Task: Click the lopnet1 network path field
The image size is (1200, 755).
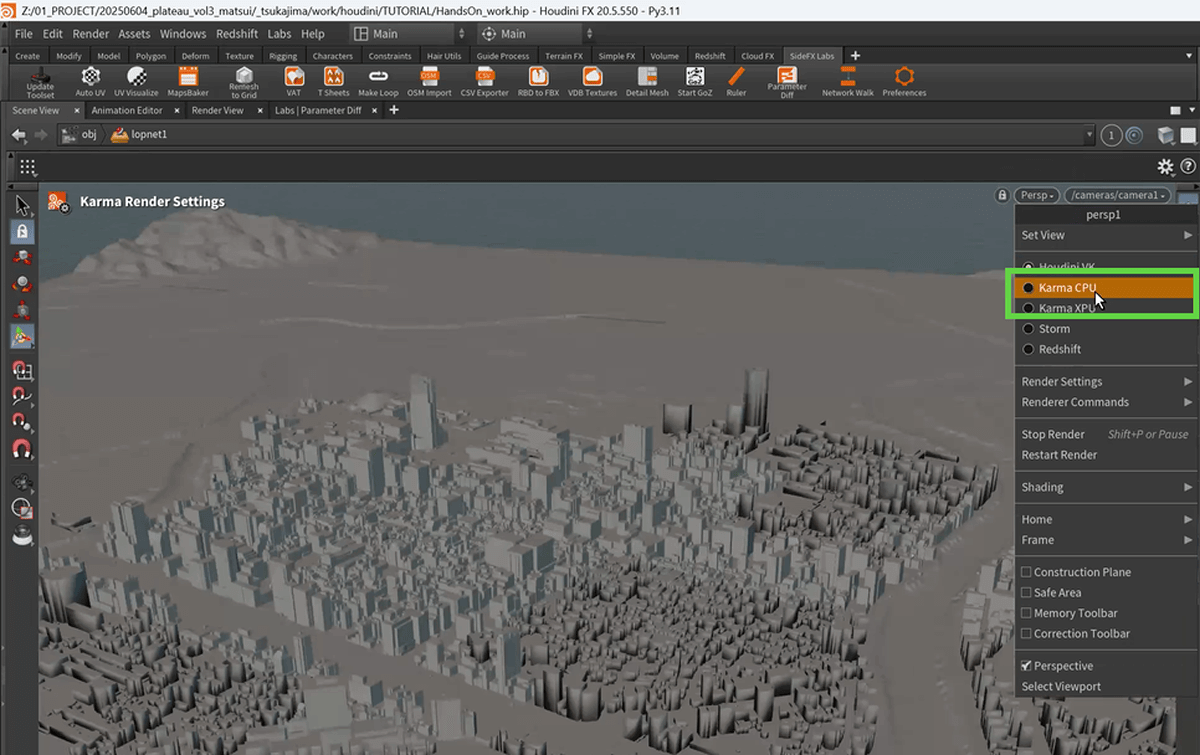Action: [x=148, y=135]
